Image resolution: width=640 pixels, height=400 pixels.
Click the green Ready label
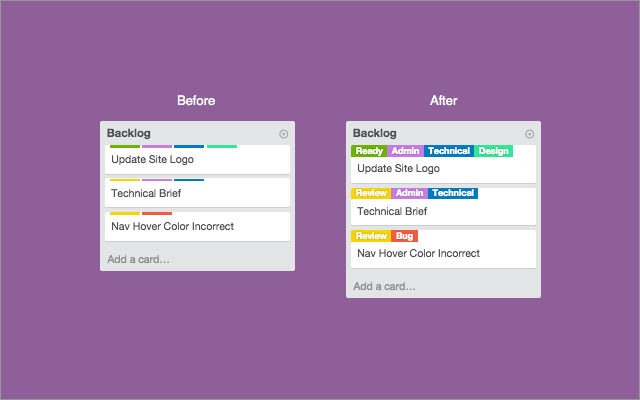click(369, 151)
